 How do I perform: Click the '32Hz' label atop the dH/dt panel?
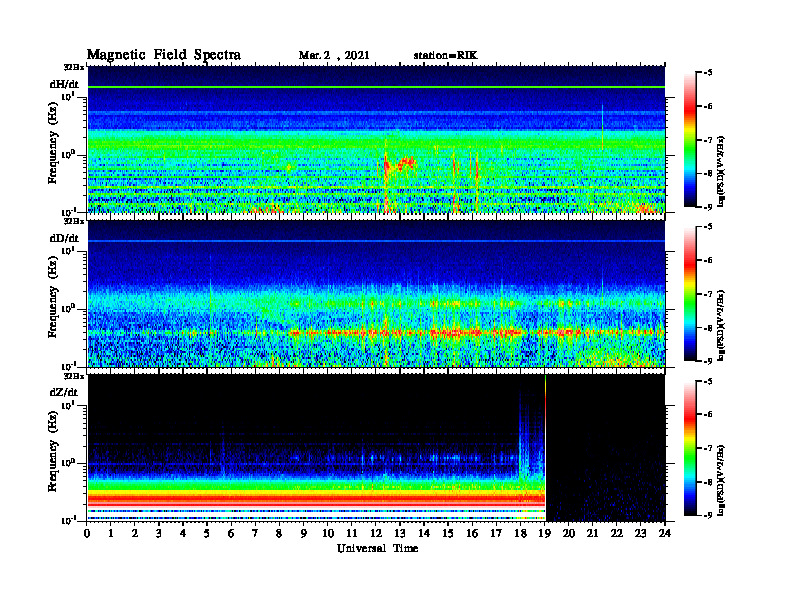pyautogui.click(x=73, y=67)
